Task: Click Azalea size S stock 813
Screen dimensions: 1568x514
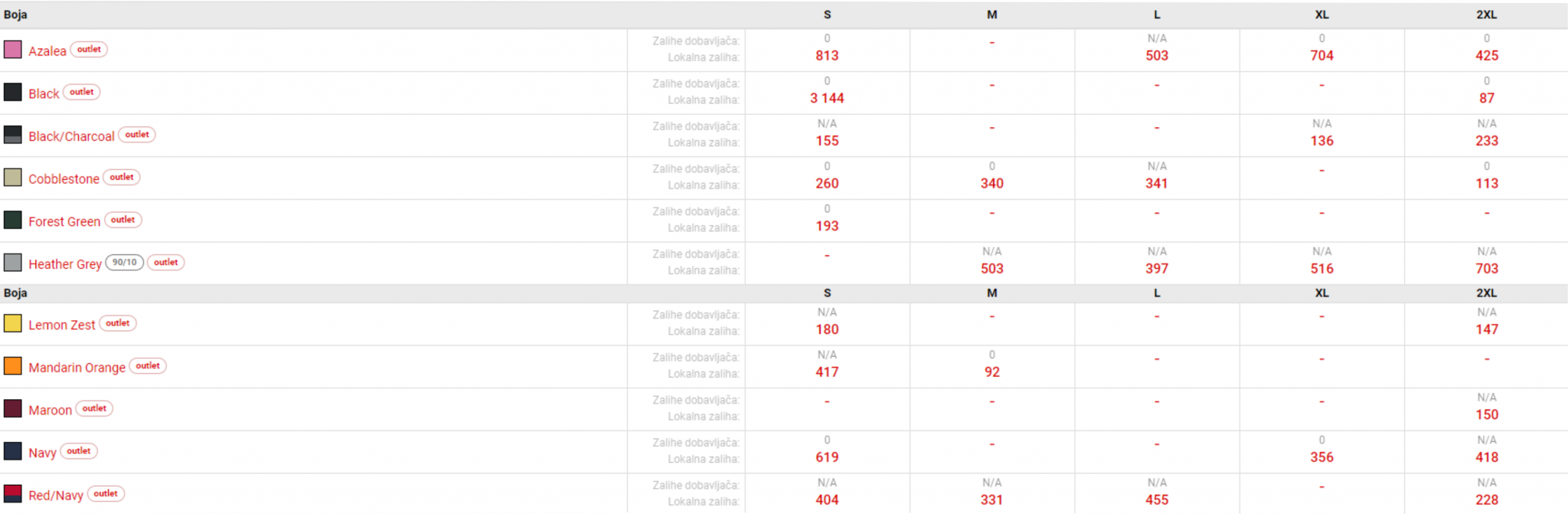Action: [x=827, y=56]
